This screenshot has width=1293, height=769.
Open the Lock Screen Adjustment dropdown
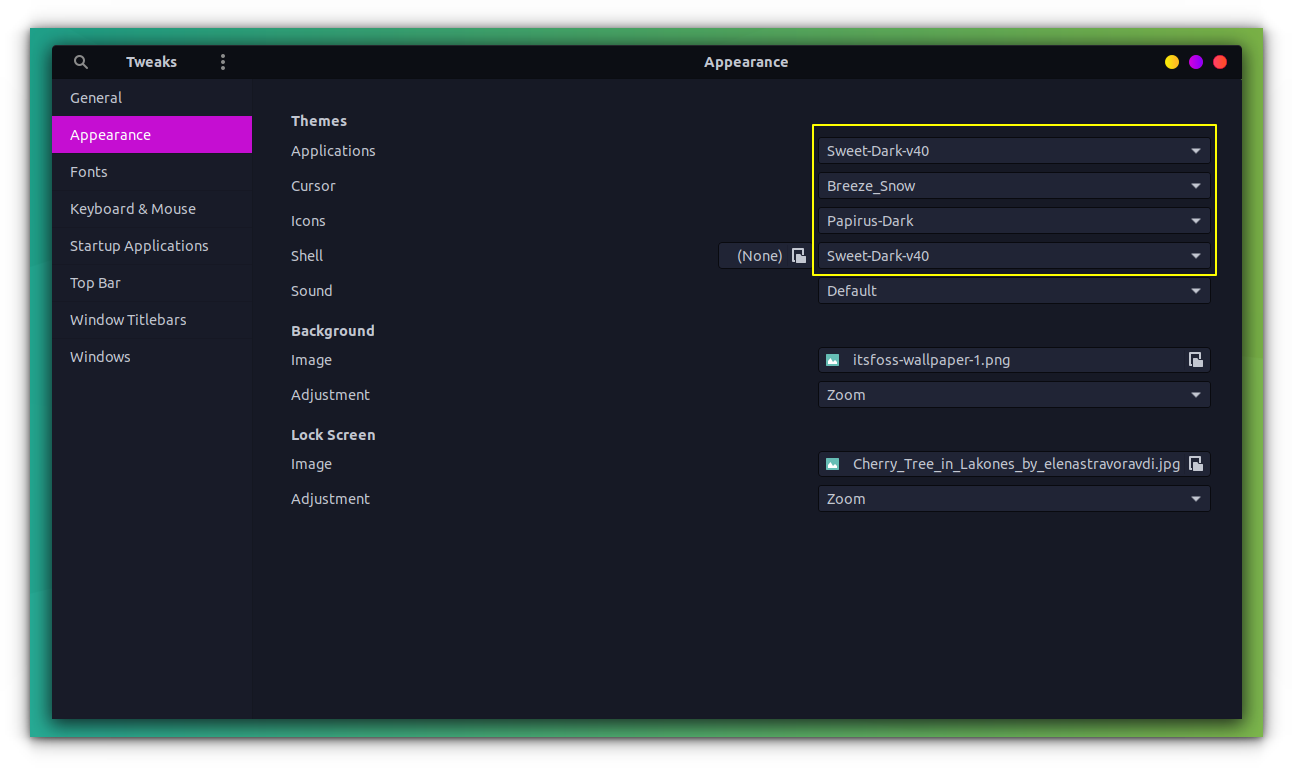pyautogui.click(x=1013, y=498)
